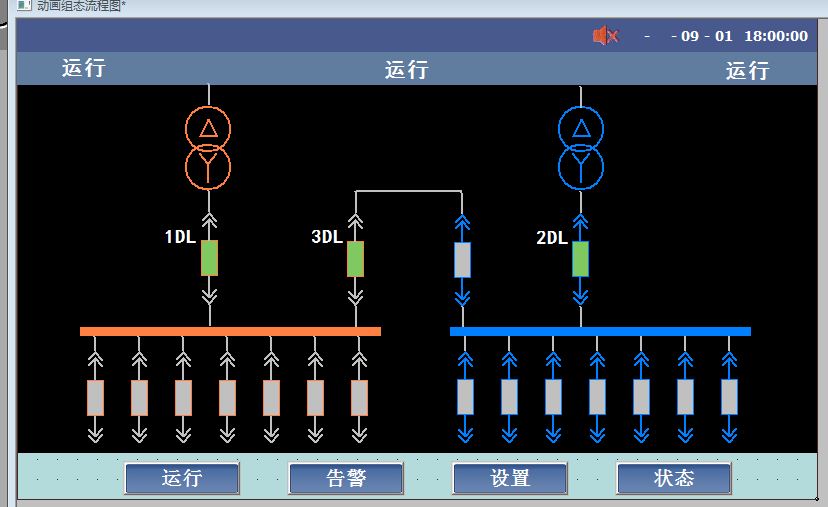Image resolution: width=828 pixels, height=507 pixels.
Task: Click the last feeder breaker under orange bus
Action: [x=359, y=397]
